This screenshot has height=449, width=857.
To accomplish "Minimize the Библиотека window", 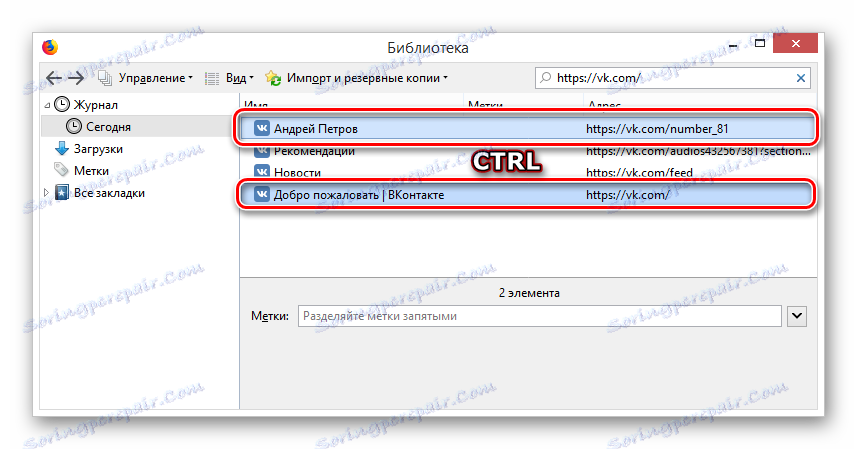I will 733,45.
